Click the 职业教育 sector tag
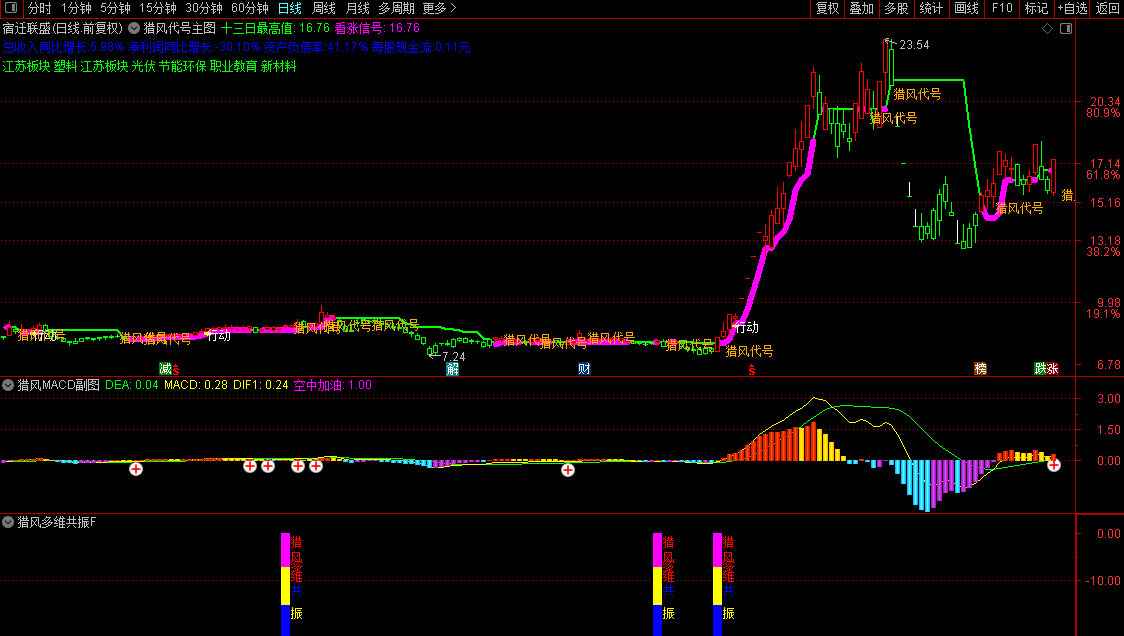 (x=233, y=66)
